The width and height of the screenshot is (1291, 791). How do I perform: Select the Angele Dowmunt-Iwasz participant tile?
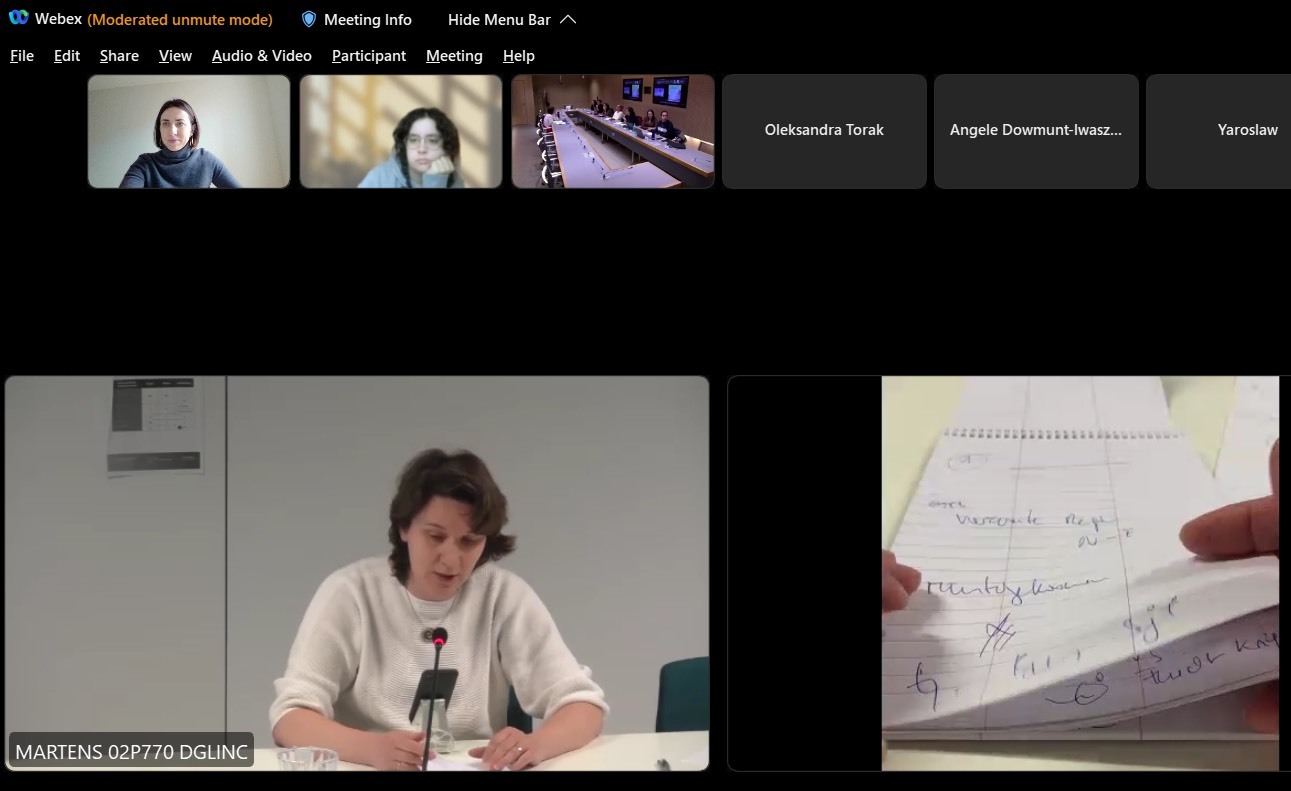point(1036,131)
